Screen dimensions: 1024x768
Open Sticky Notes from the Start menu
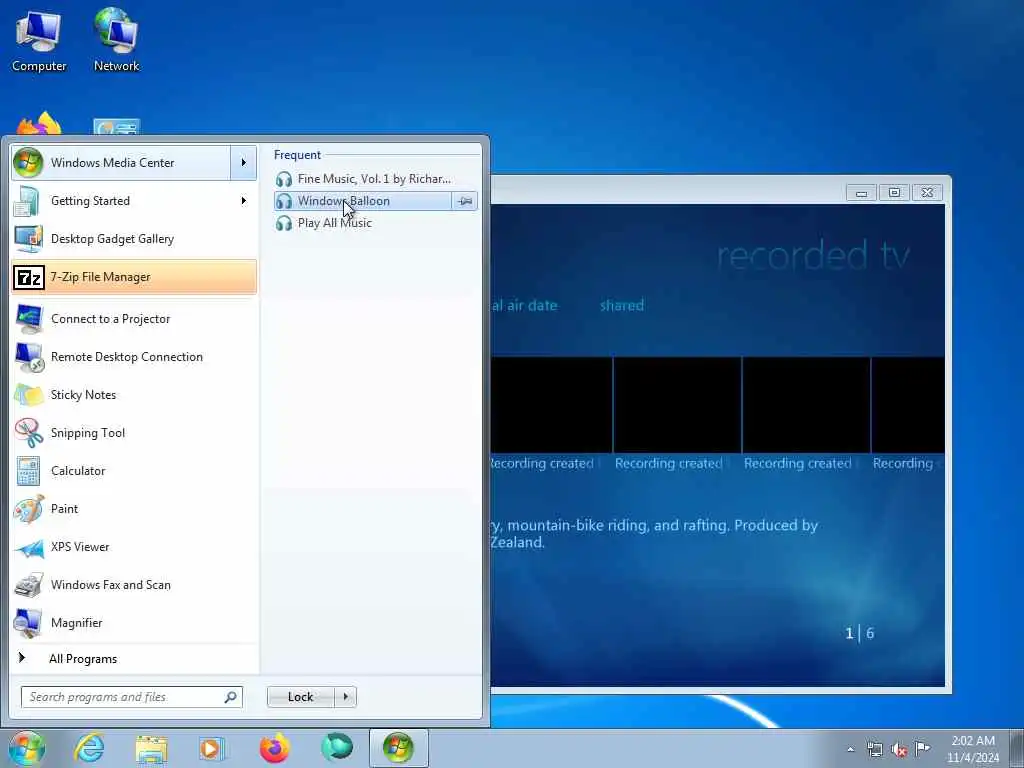tap(134, 395)
